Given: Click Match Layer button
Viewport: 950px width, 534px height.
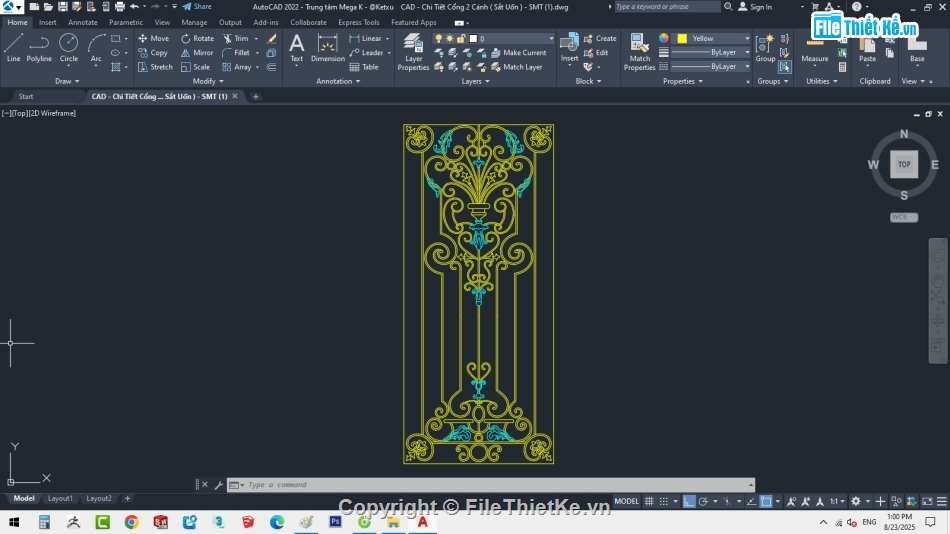Looking at the screenshot, I should pyautogui.click(x=516, y=67).
